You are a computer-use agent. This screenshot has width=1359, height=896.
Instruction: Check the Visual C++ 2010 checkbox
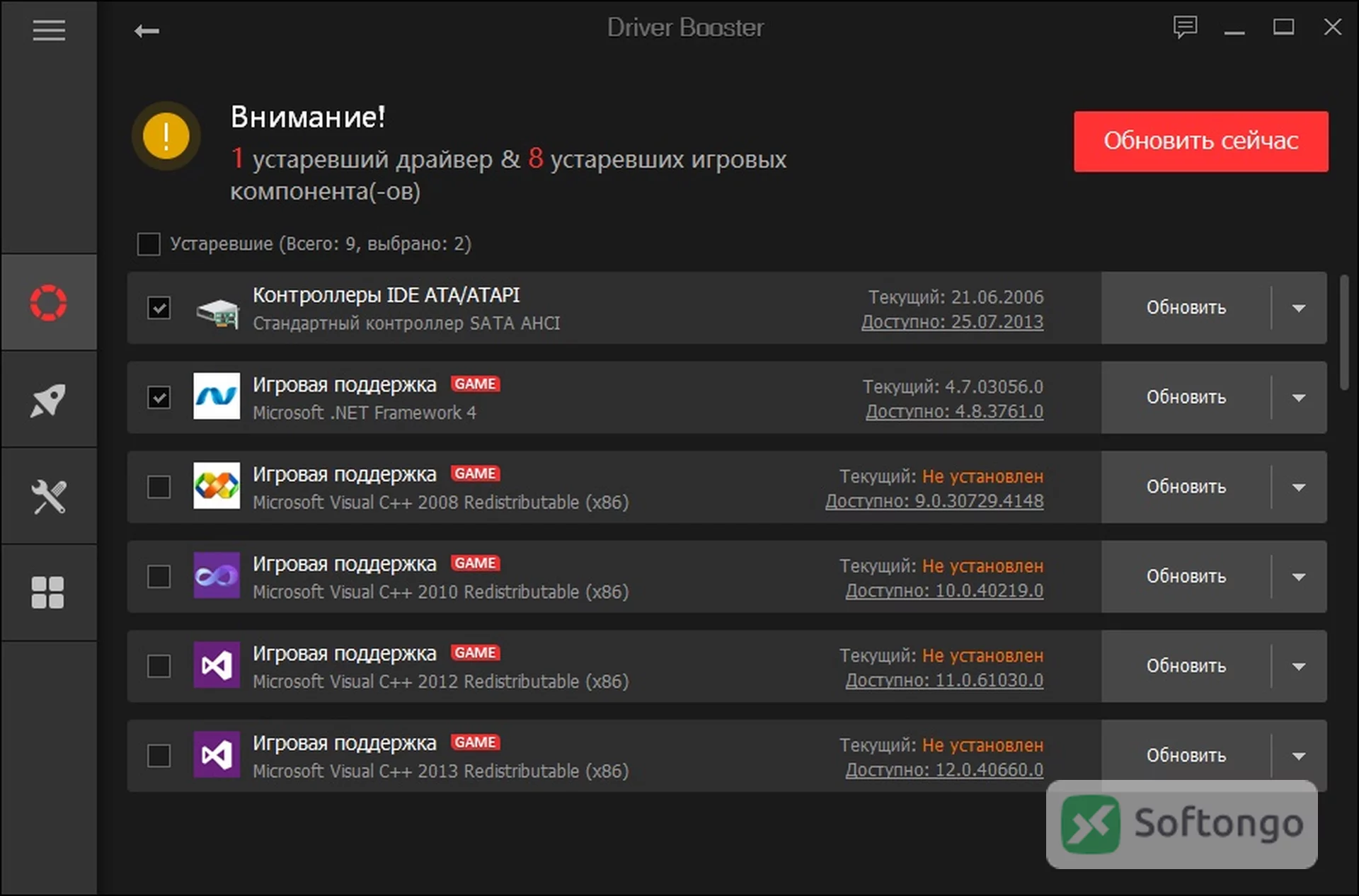159,577
